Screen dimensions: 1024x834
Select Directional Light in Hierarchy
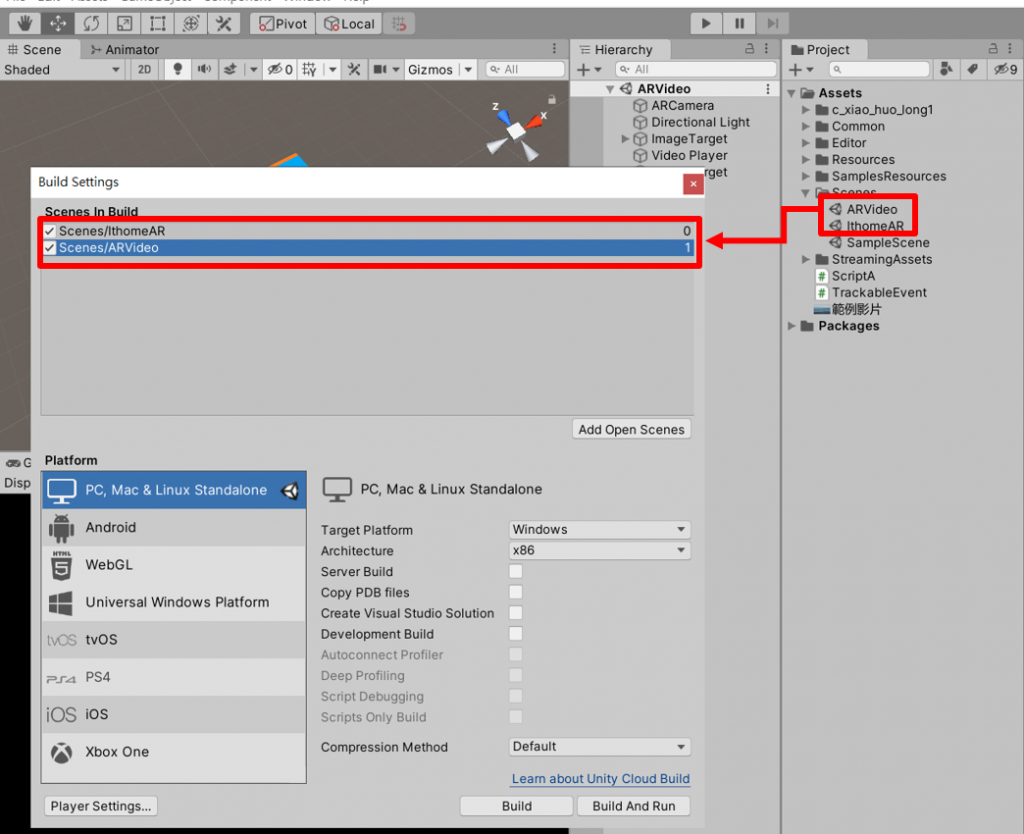(700, 122)
